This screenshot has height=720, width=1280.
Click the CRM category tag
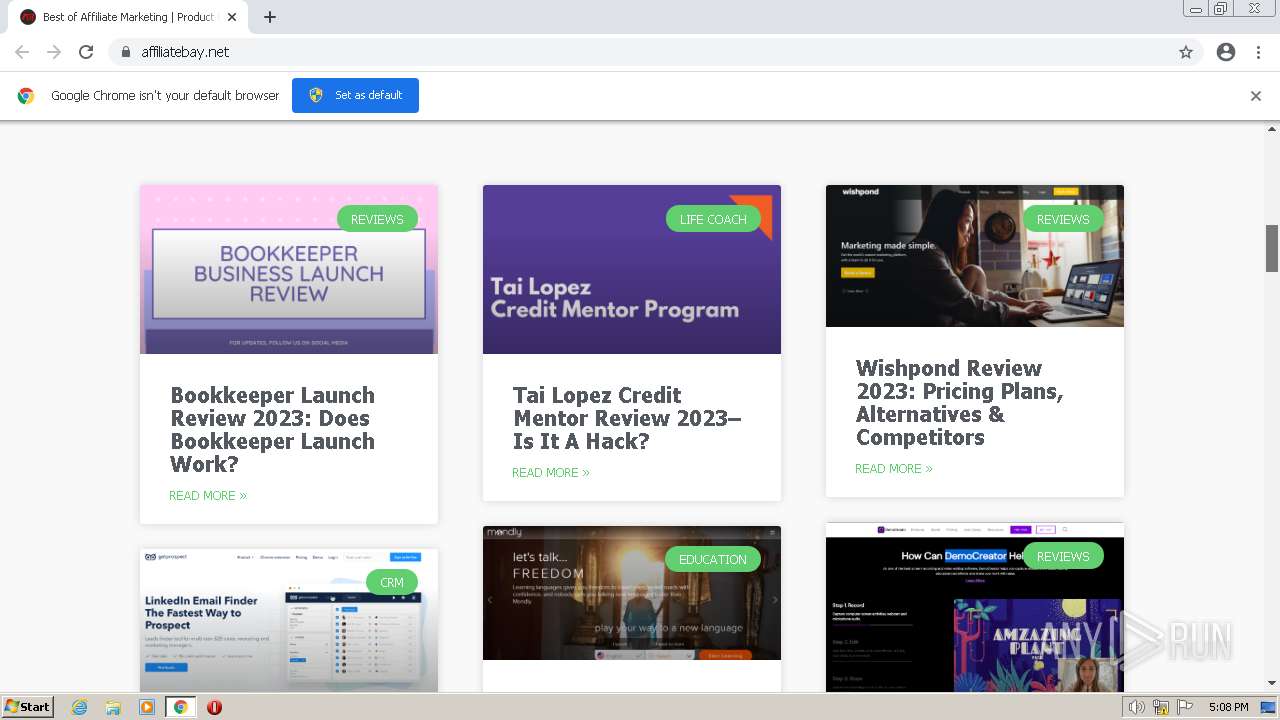(x=392, y=582)
